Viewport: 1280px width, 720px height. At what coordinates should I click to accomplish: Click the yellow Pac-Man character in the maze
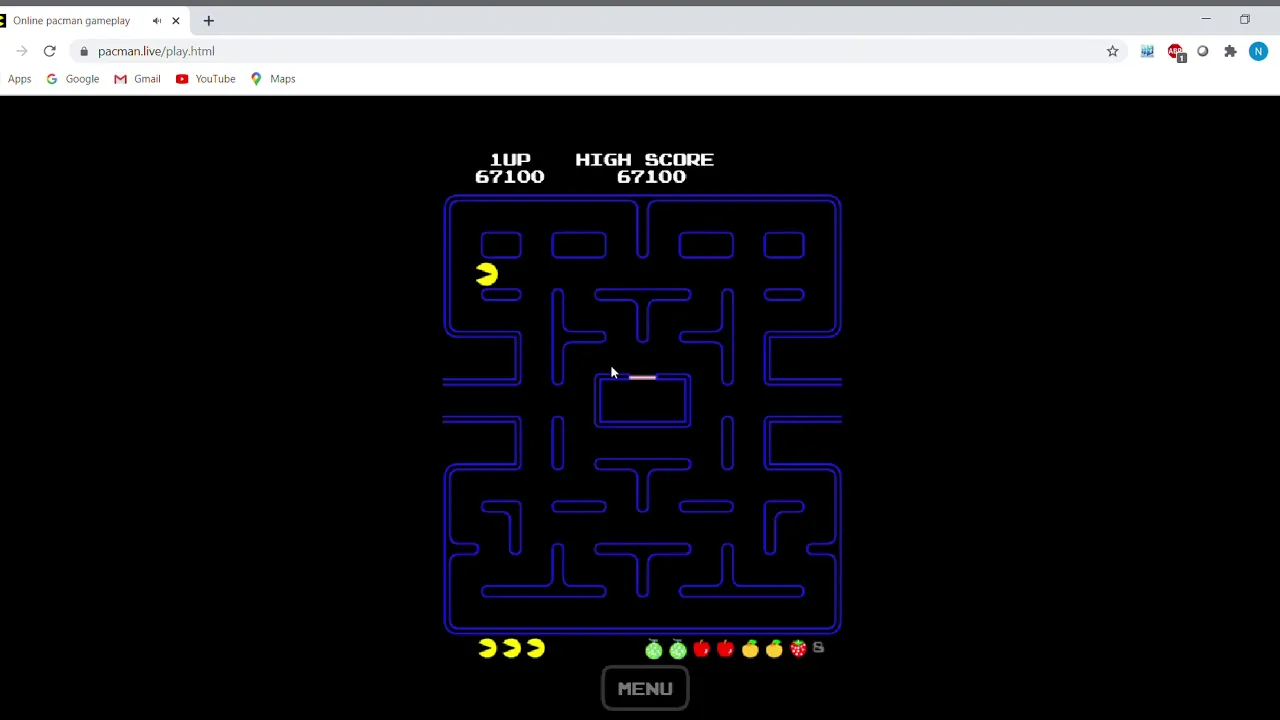[487, 274]
